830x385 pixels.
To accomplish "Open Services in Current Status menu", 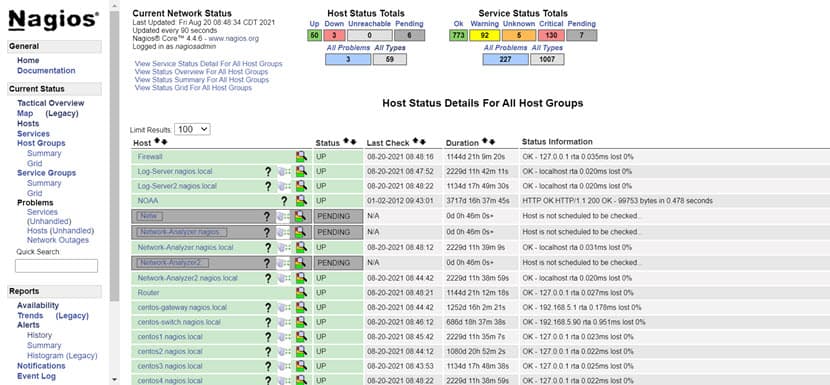I will [x=33, y=133].
